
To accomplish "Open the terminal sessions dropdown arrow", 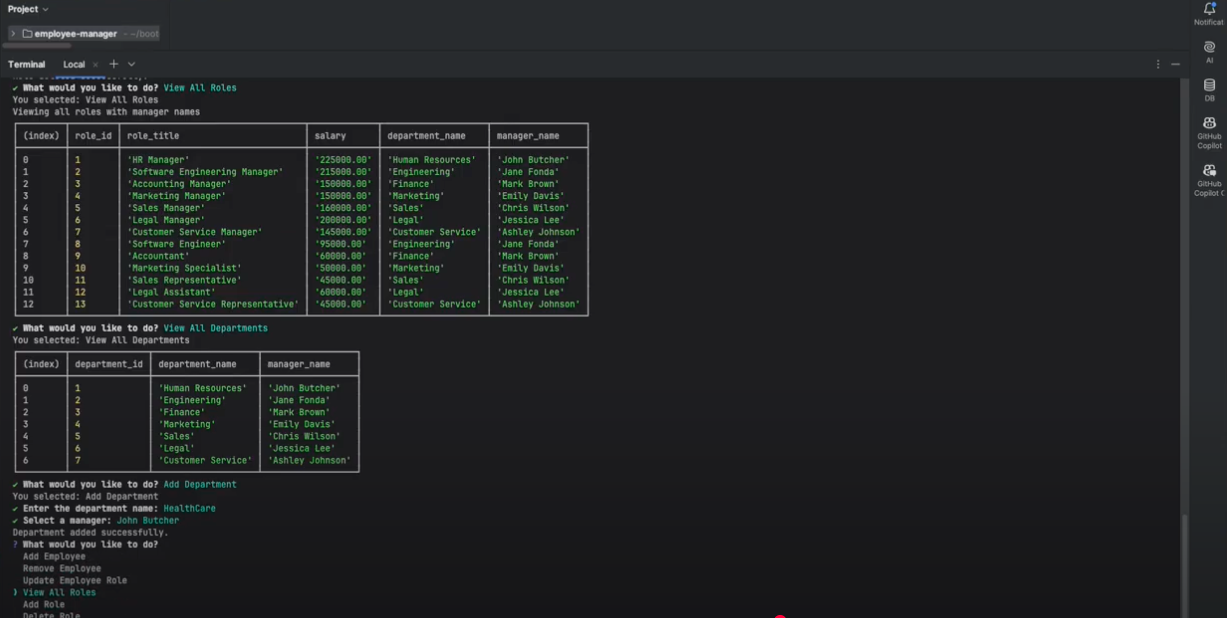I will [x=131, y=64].
